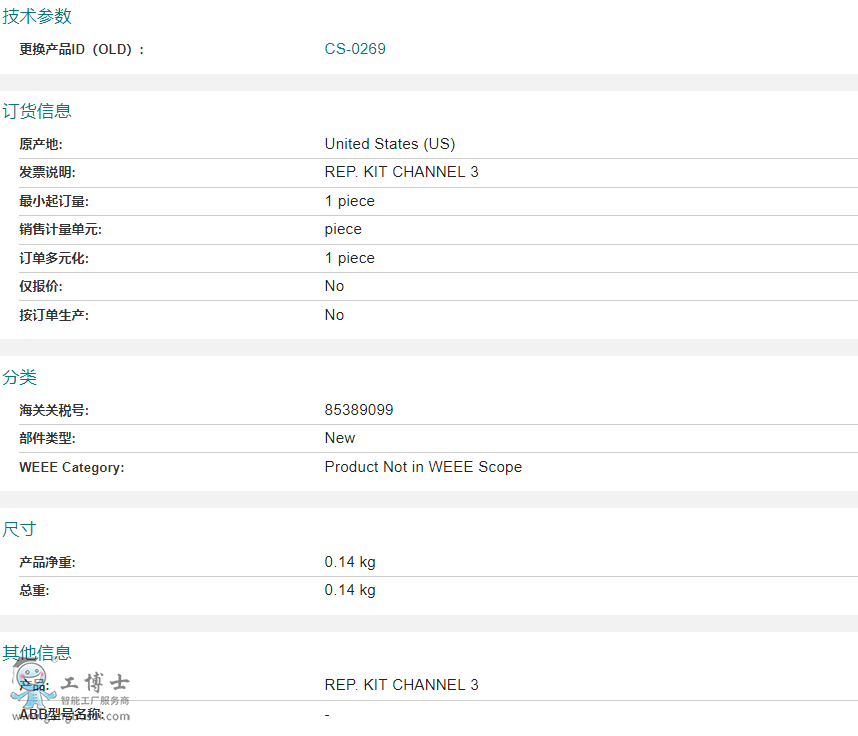Click the New value for 部件类型
The image size is (858, 736).
pos(339,438)
